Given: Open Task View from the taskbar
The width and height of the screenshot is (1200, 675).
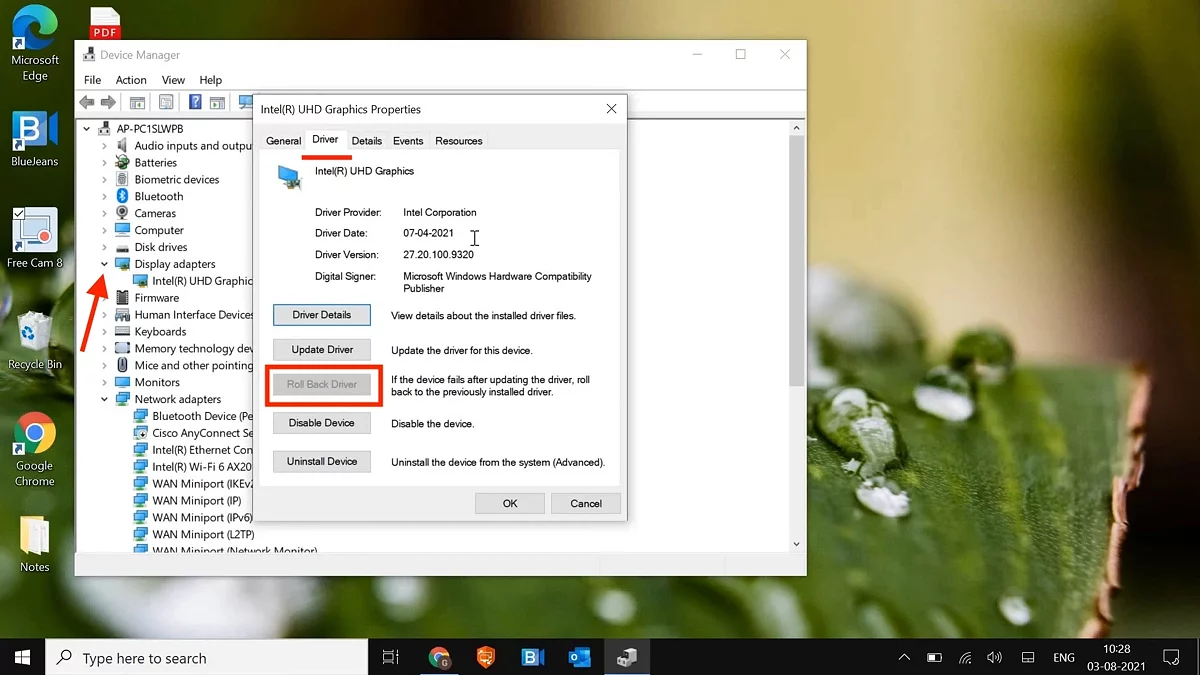Looking at the screenshot, I should tap(391, 657).
